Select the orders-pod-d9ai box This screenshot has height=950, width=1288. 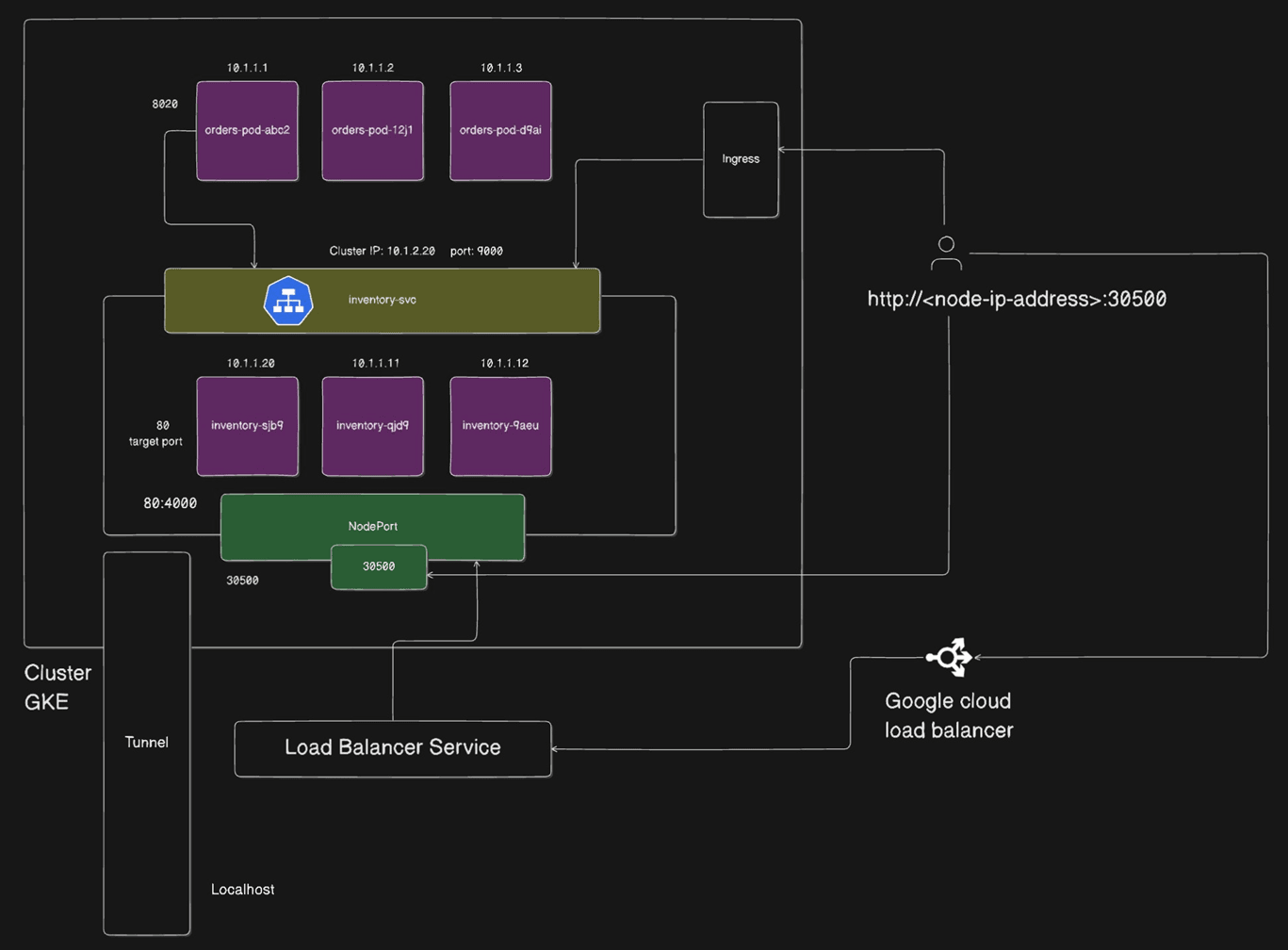pos(500,130)
